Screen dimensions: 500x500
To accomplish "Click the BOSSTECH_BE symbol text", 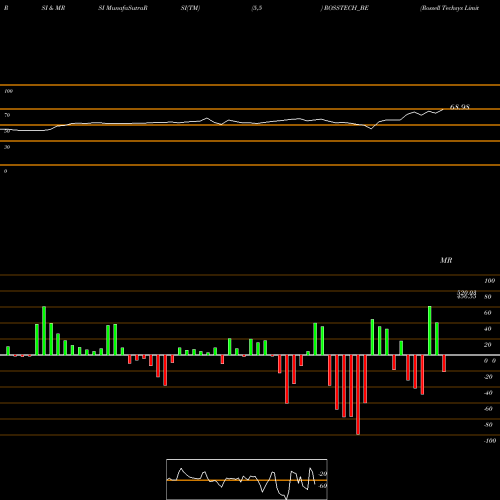I will 346,8.
